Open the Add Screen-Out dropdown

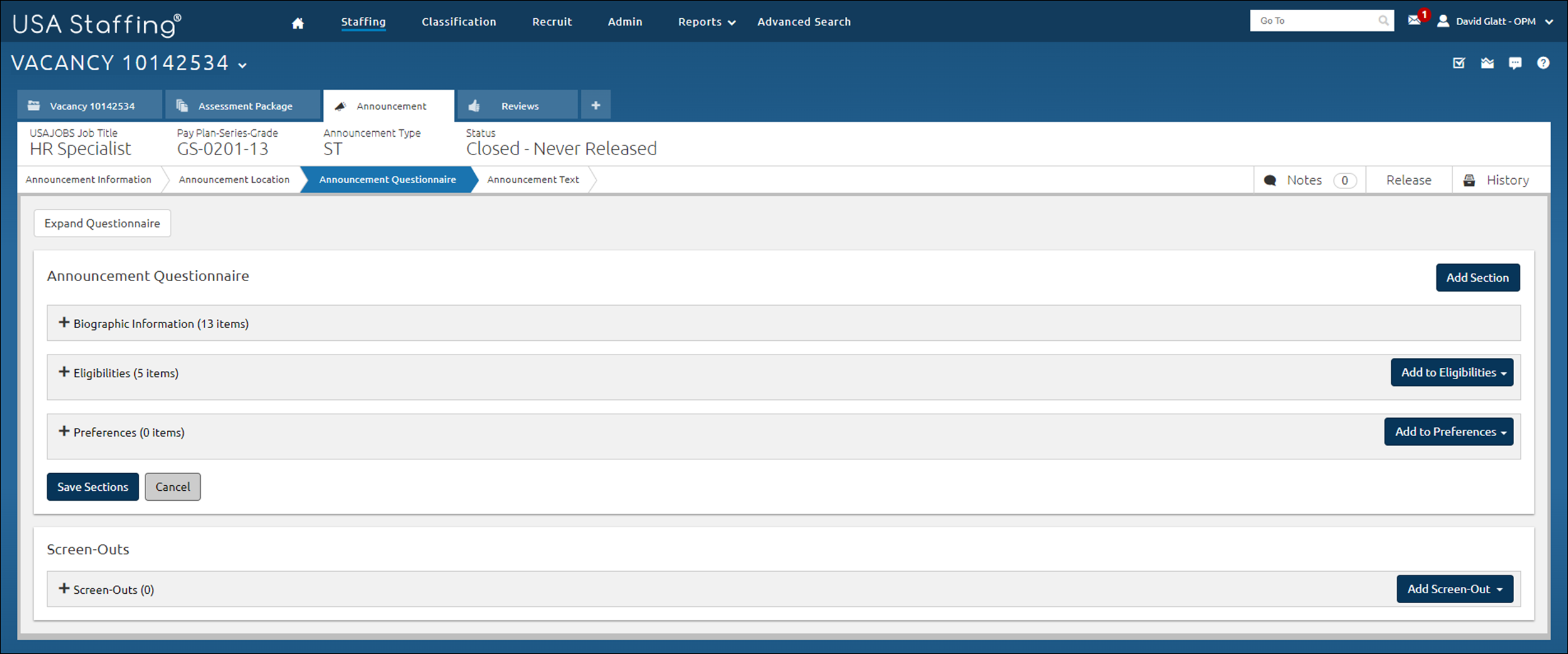click(x=1454, y=589)
